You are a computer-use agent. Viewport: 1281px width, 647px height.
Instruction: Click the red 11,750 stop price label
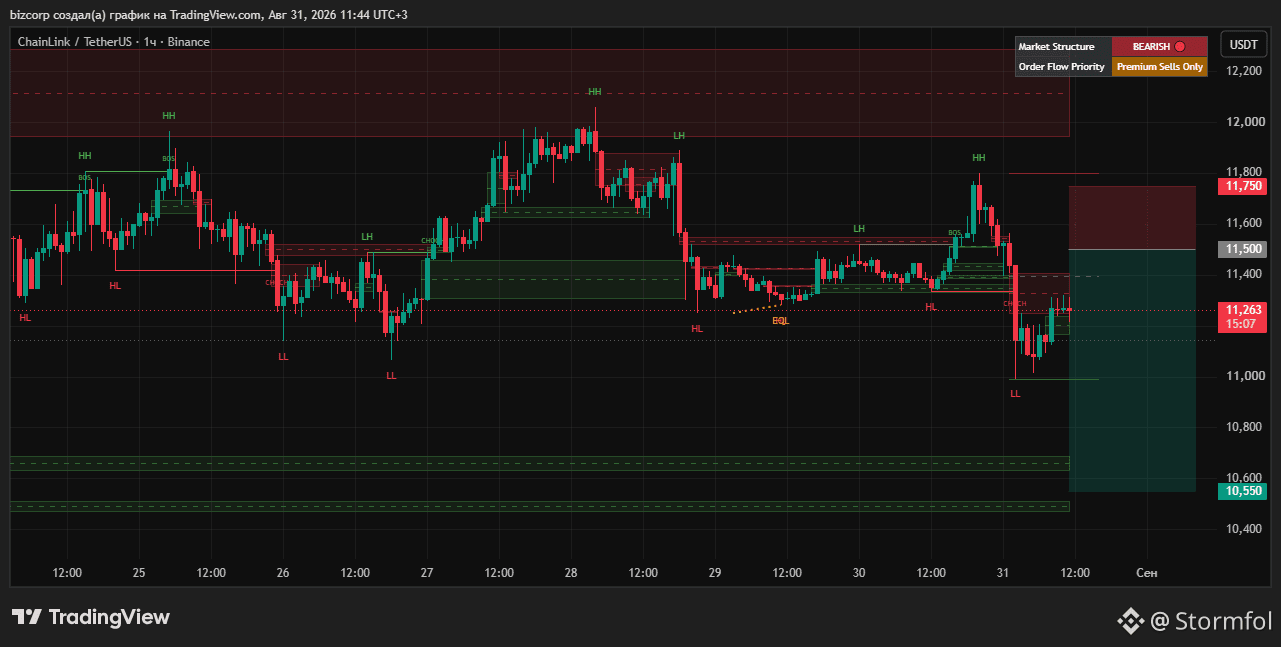(x=1243, y=186)
